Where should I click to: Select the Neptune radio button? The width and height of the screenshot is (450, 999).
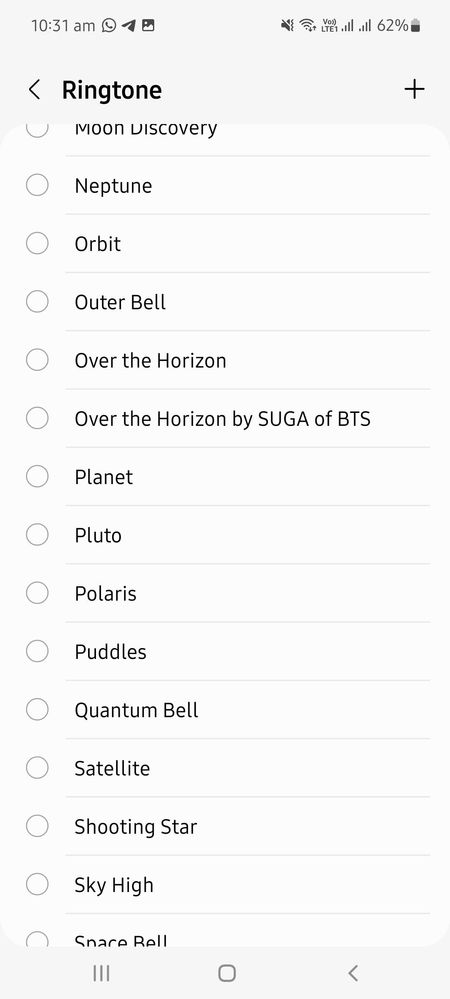[x=37, y=185]
